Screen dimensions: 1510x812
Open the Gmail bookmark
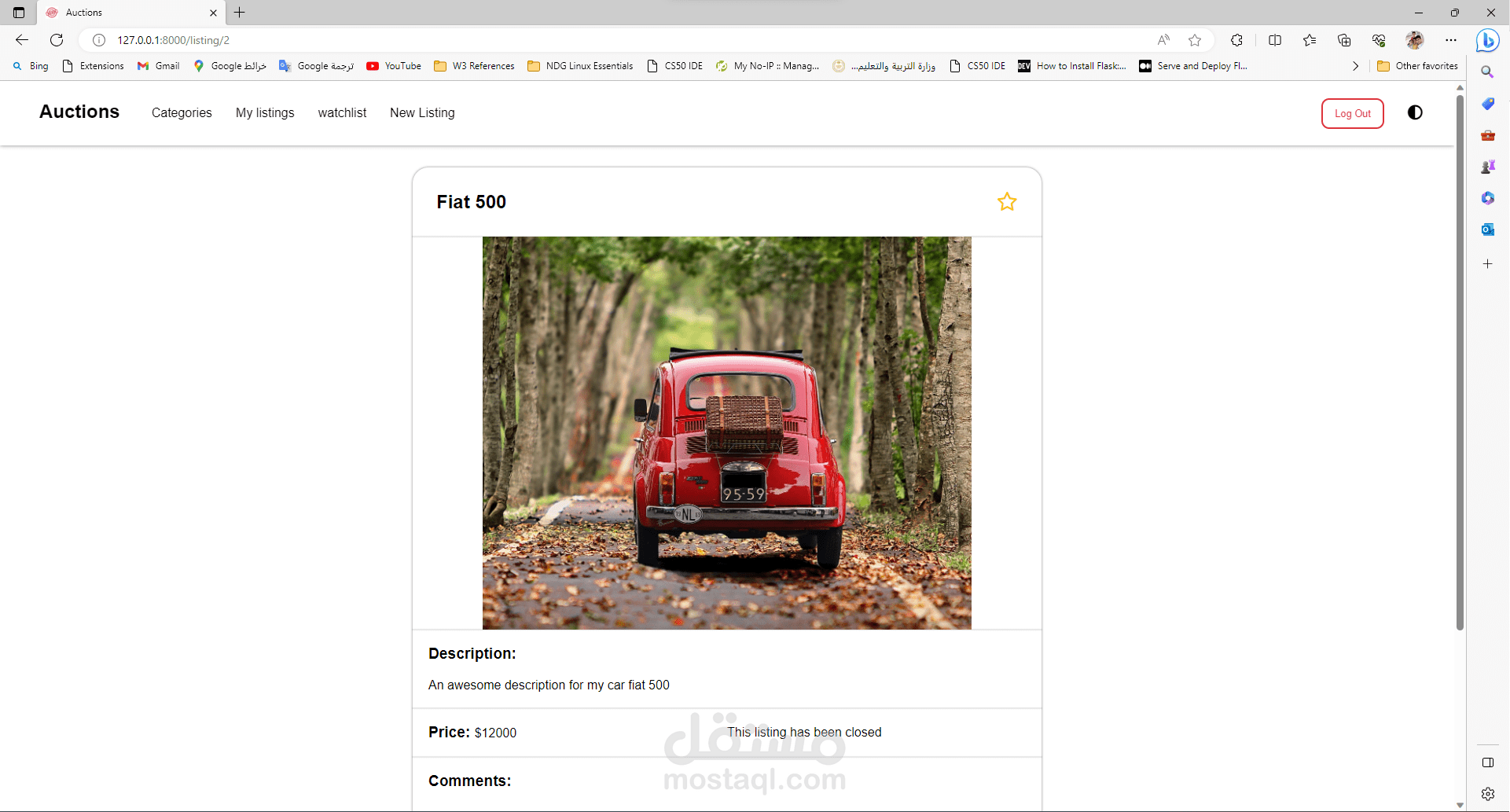(158, 66)
